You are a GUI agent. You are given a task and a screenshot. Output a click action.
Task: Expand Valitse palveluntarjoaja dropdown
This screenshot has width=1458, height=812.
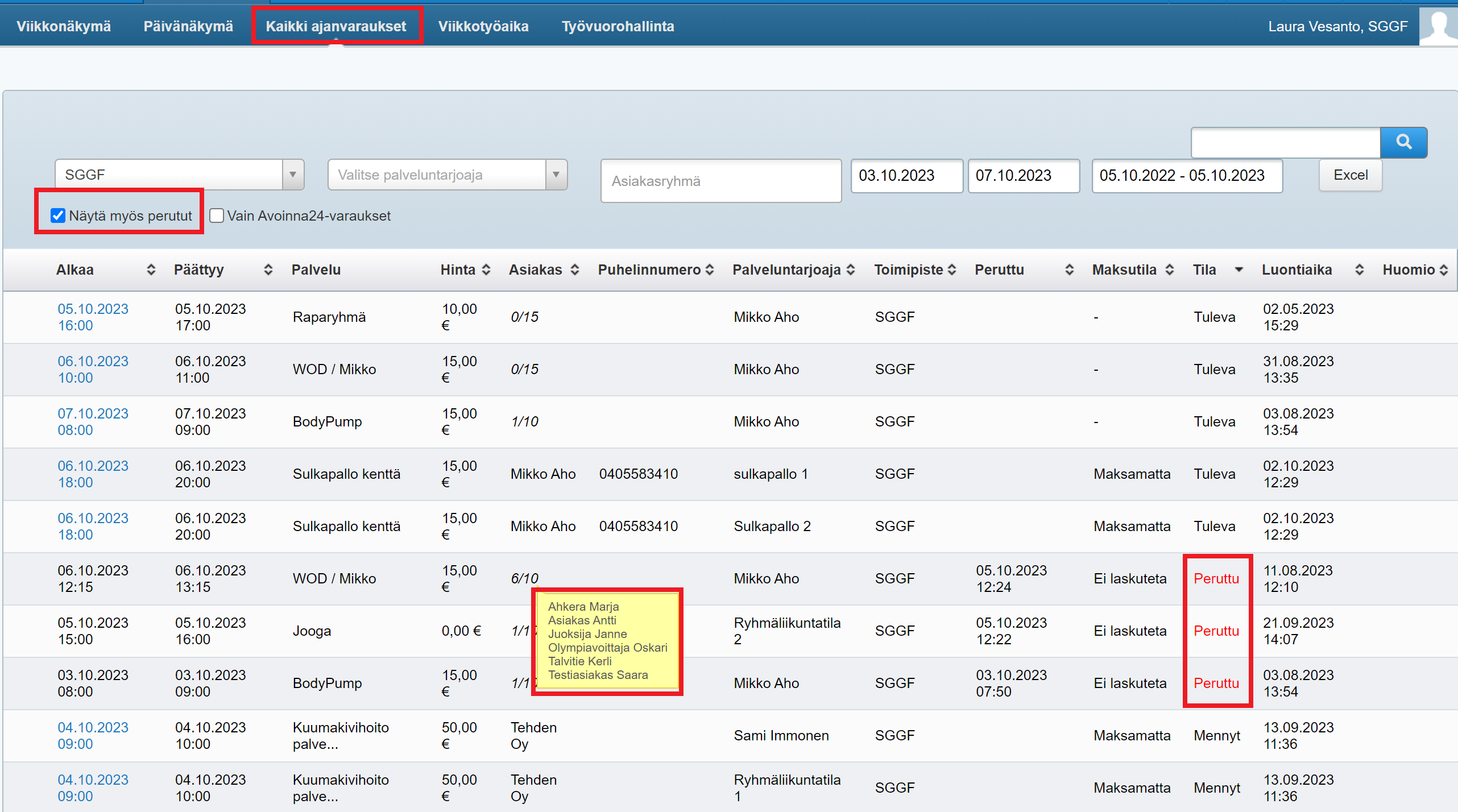[x=447, y=175]
